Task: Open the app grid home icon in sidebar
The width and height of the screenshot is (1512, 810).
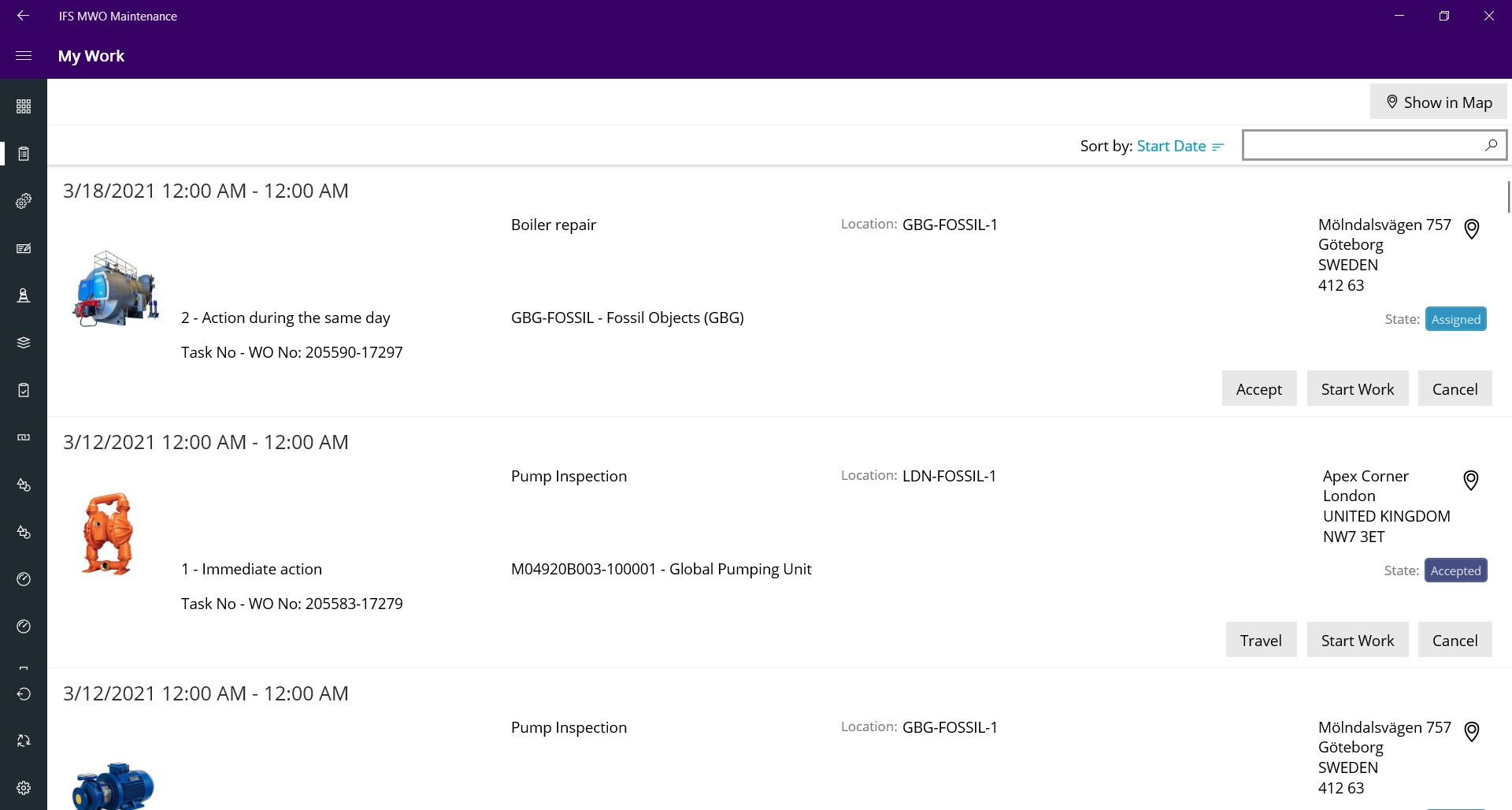Action: pos(24,106)
